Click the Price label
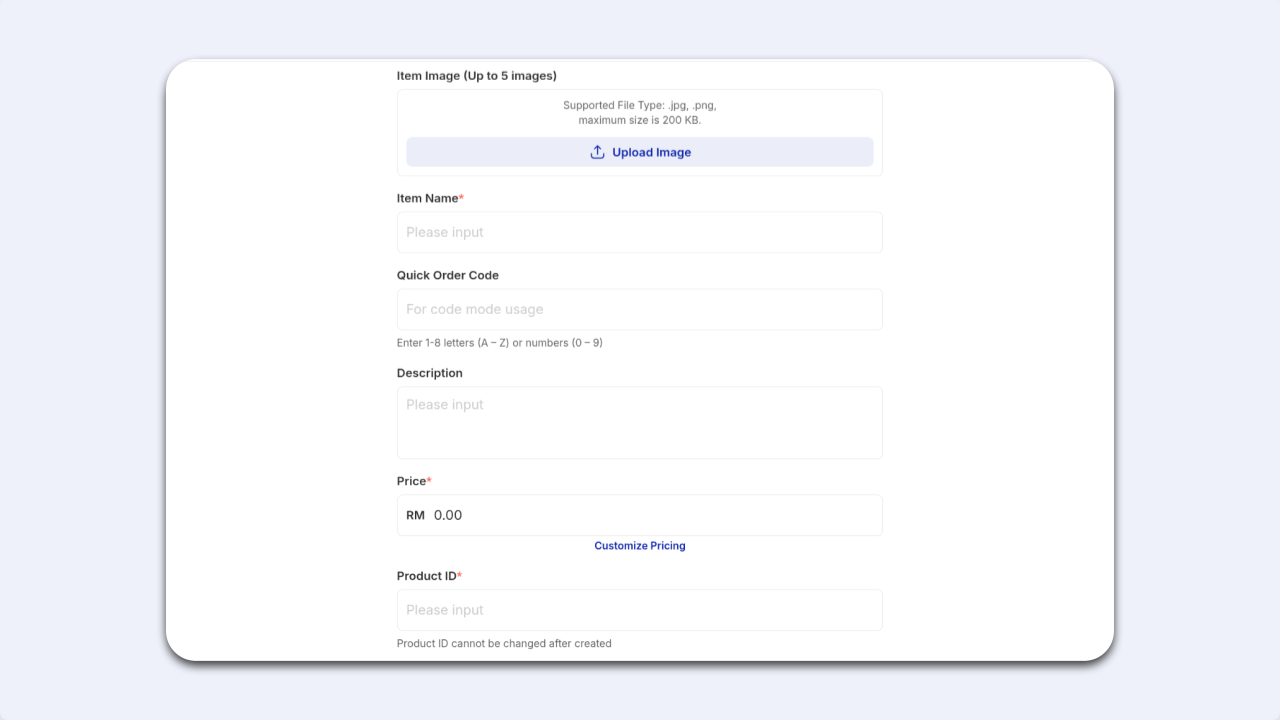The height and width of the screenshot is (720, 1280). (411, 481)
